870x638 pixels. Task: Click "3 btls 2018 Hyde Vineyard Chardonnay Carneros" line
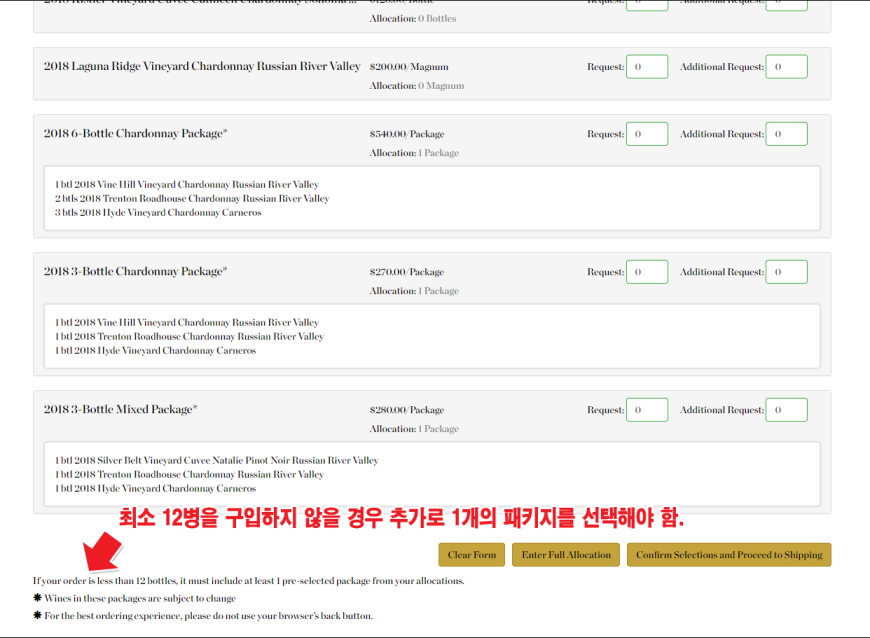pyautogui.click(x=158, y=212)
